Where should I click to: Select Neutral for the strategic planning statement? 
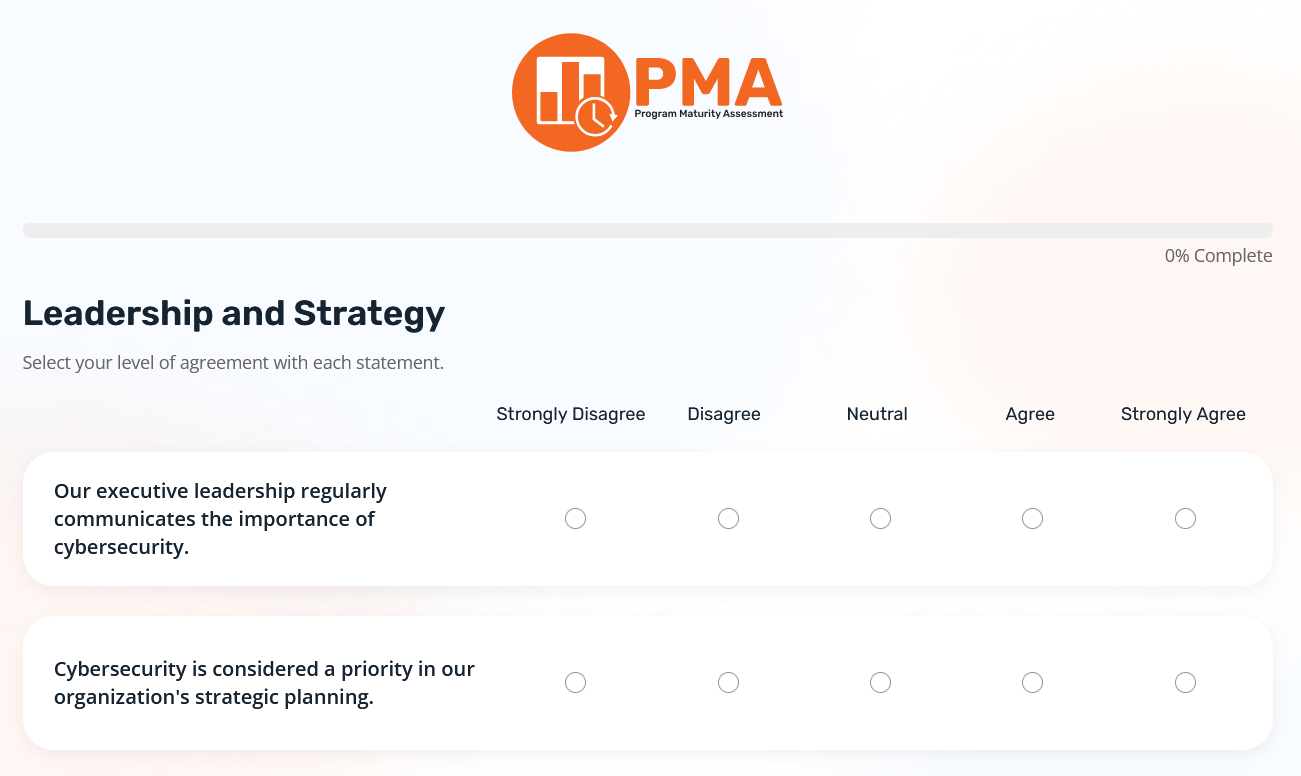pyautogui.click(x=880, y=682)
